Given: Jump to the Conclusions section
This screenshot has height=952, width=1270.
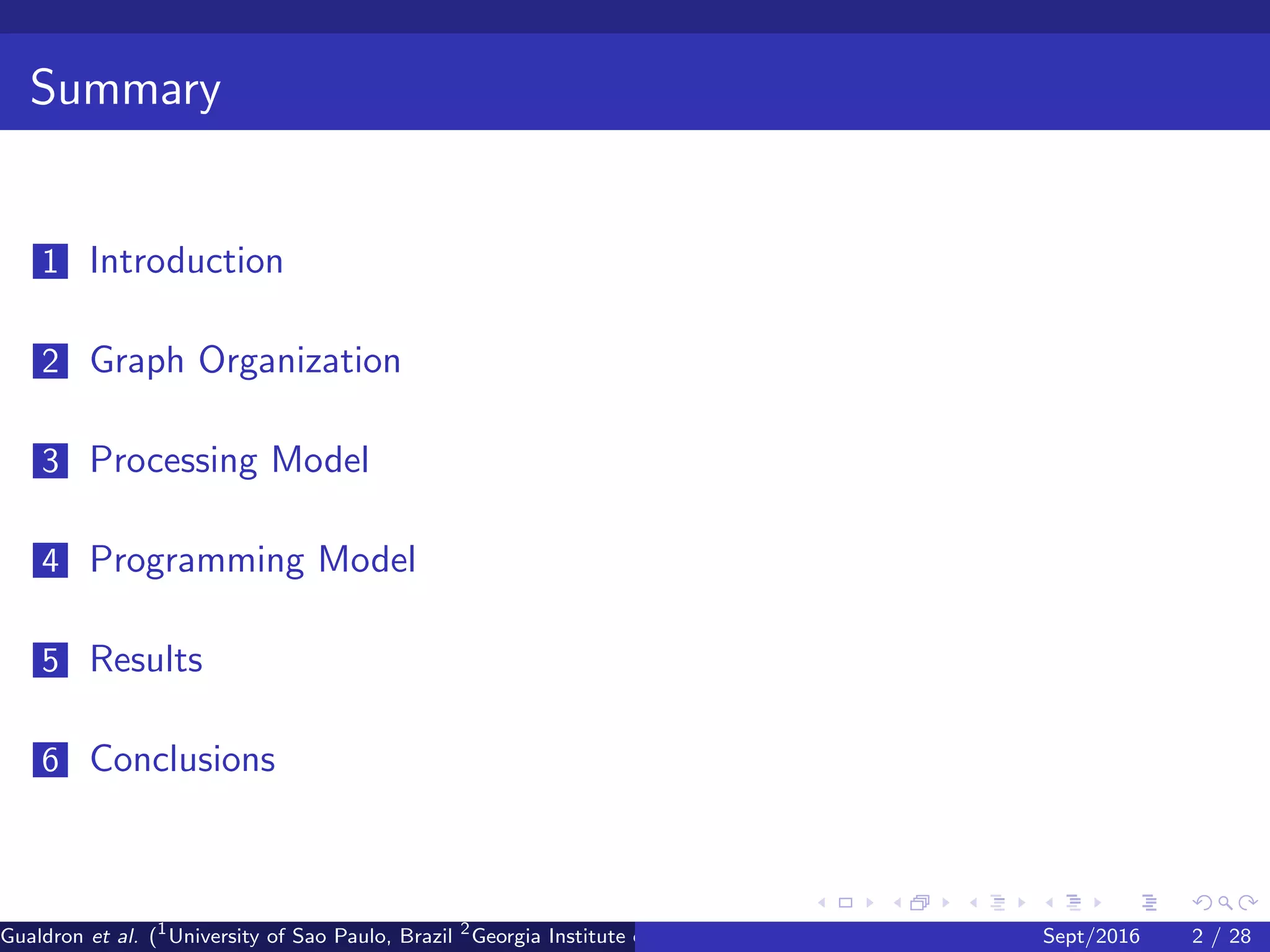Looking at the screenshot, I should coord(182,759).
